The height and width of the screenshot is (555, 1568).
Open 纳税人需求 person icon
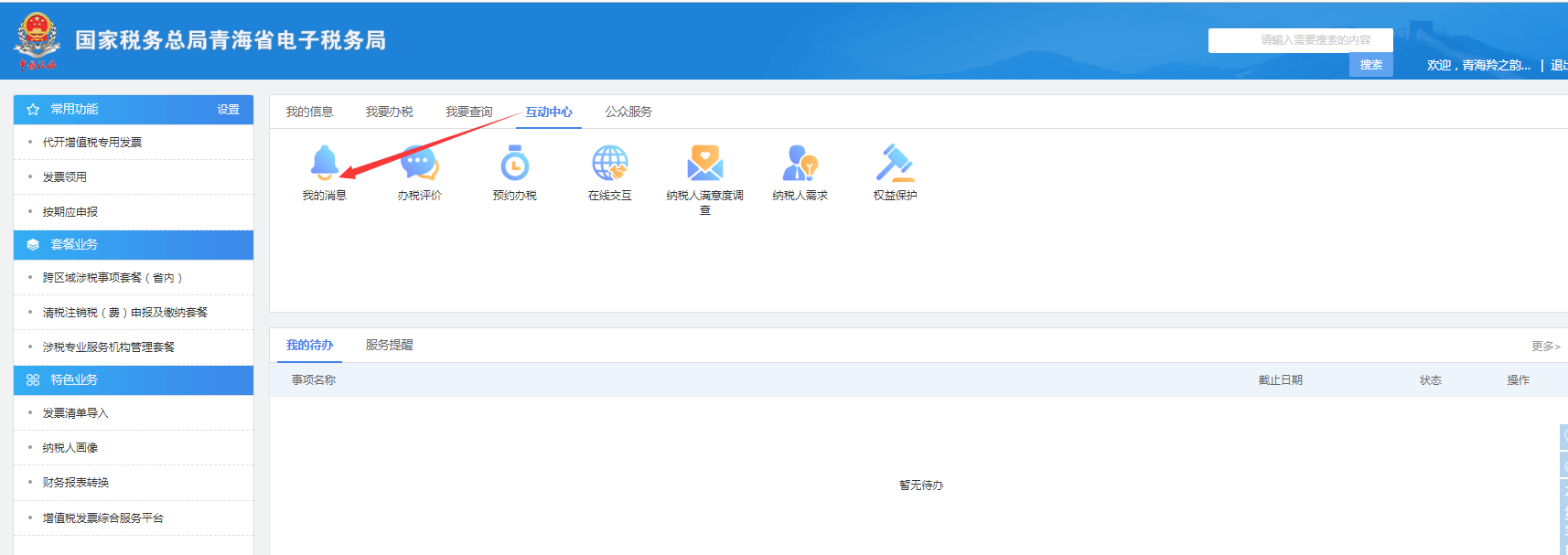click(800, 163)
